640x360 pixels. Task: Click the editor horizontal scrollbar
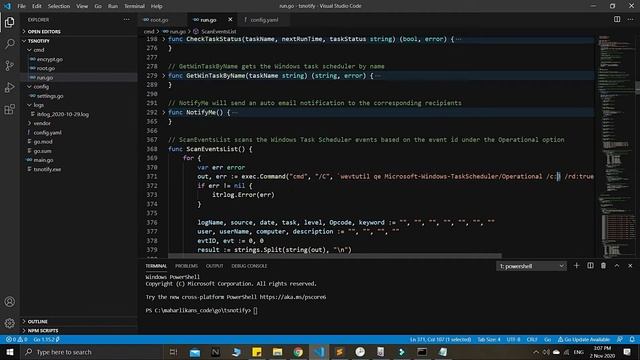click(x=335, y=256)
